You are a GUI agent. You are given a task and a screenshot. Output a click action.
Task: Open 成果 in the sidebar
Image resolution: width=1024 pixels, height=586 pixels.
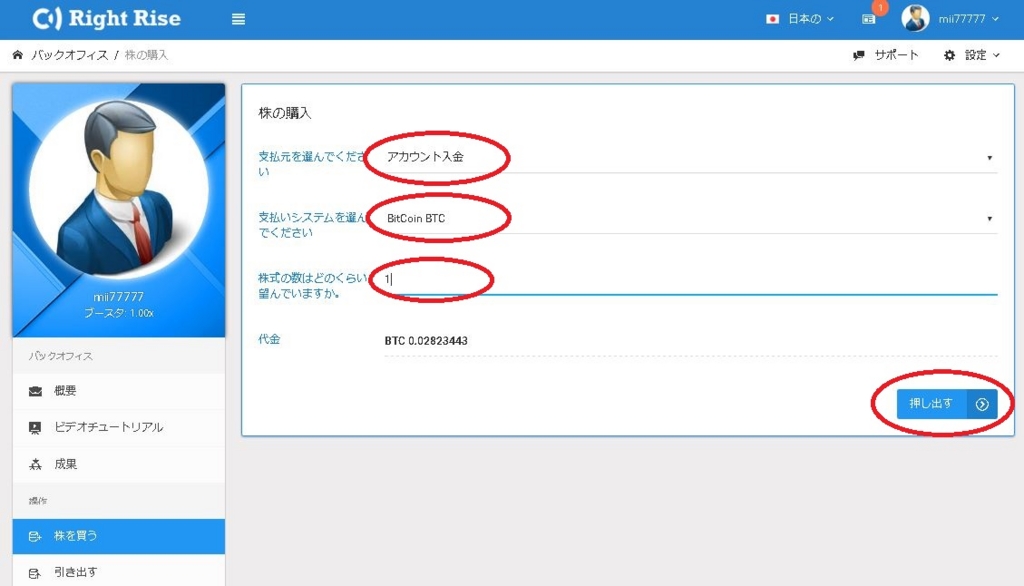pos(119,464)
